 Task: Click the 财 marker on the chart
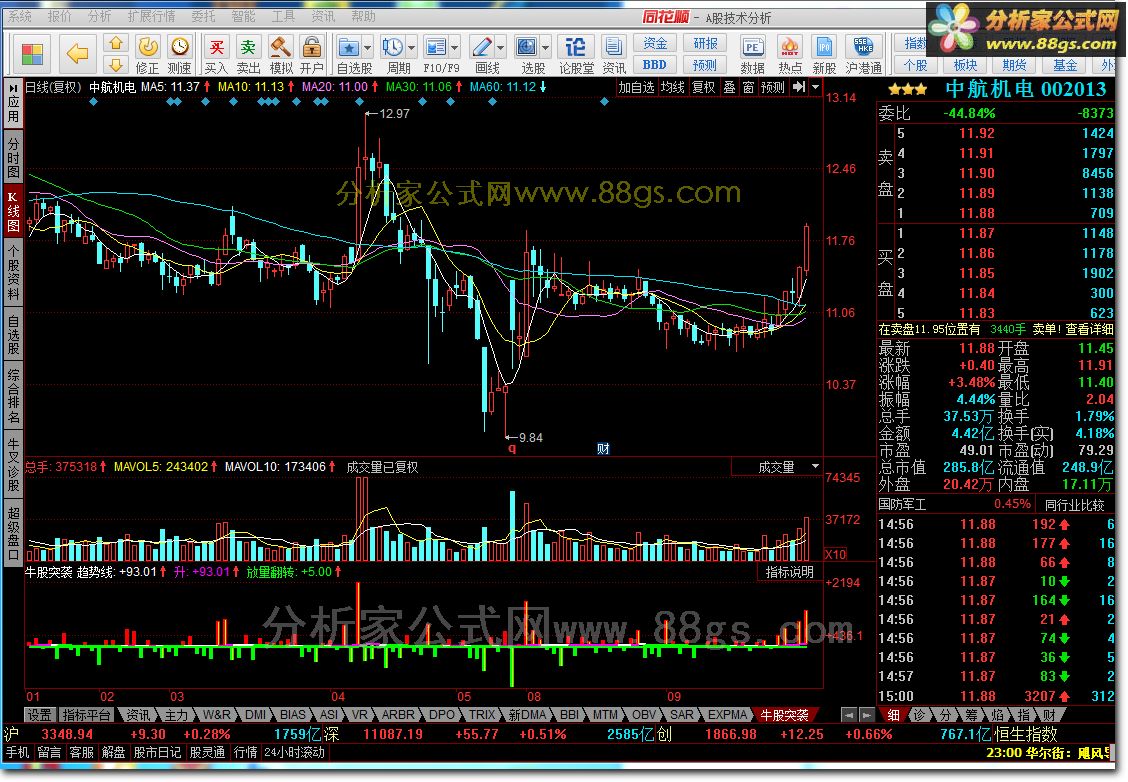coord(603,449)
